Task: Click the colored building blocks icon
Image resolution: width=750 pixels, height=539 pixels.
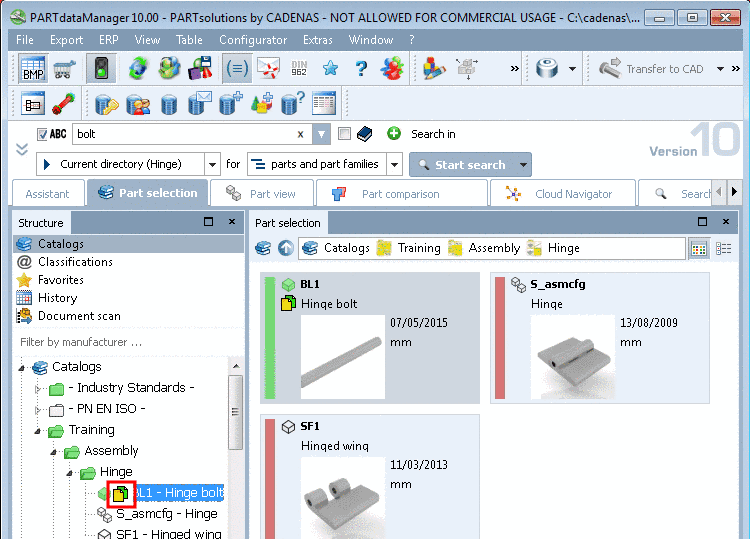Action: click(x=434, y=68)
